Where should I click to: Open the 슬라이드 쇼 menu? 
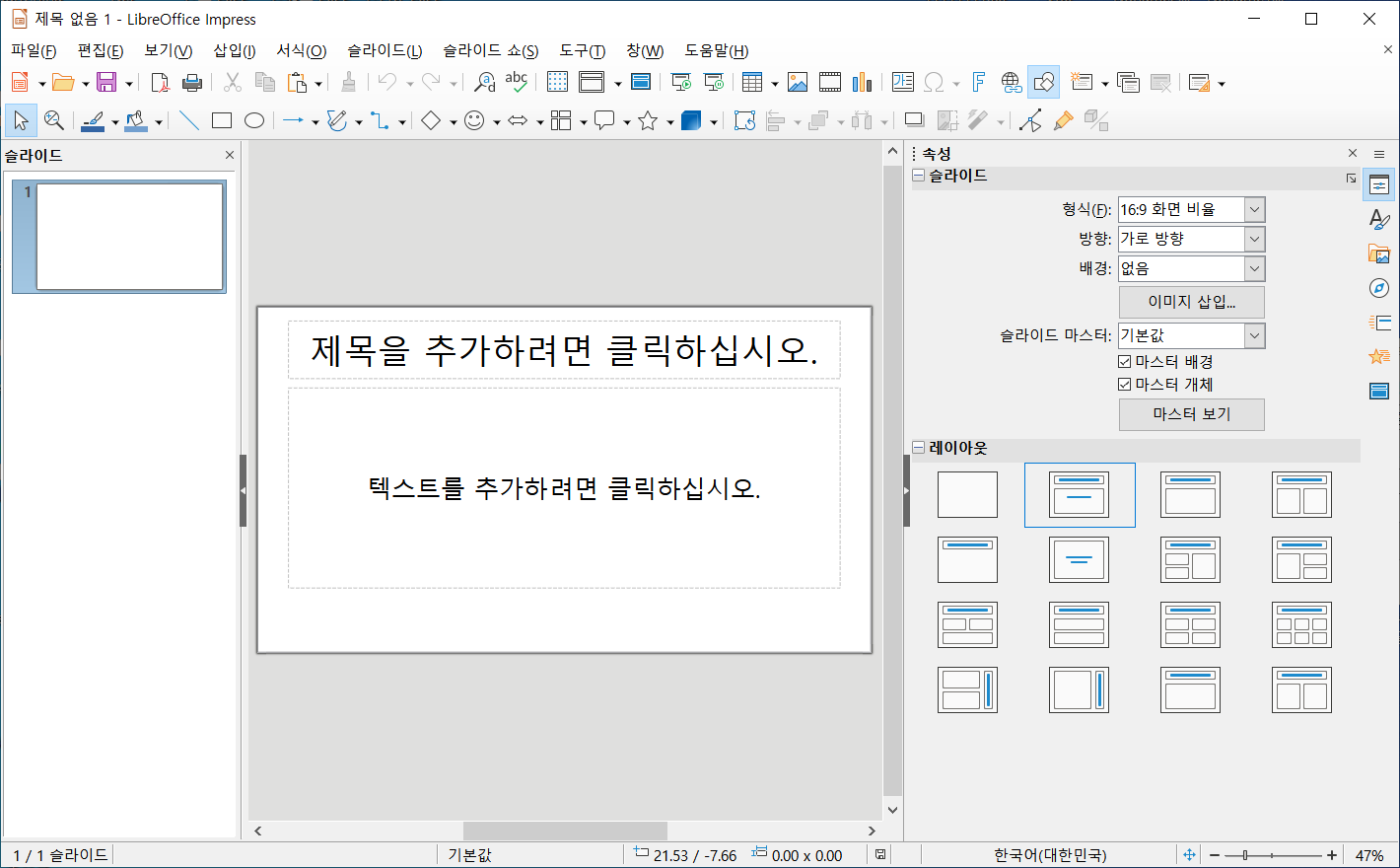pyautogui.click(x=490, y=50)
